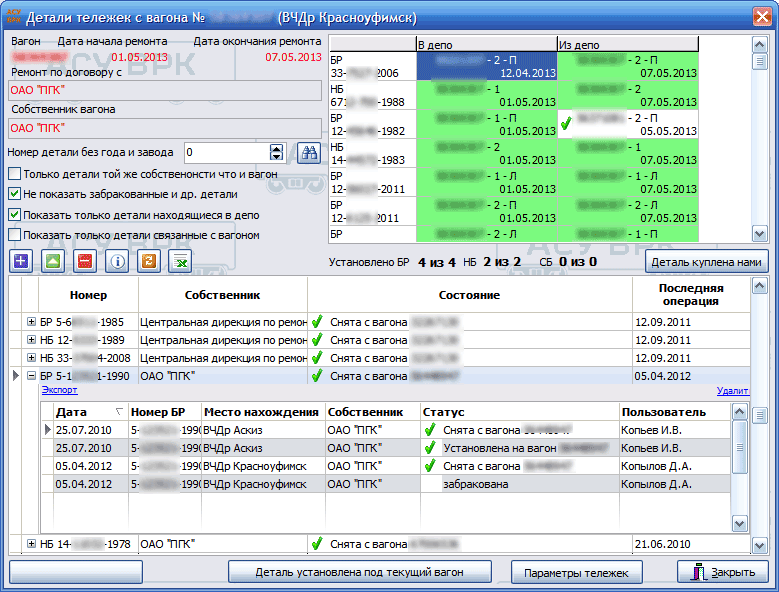Click the blank button at bottom left
The image size is (779, 592).
coord(76,572)
